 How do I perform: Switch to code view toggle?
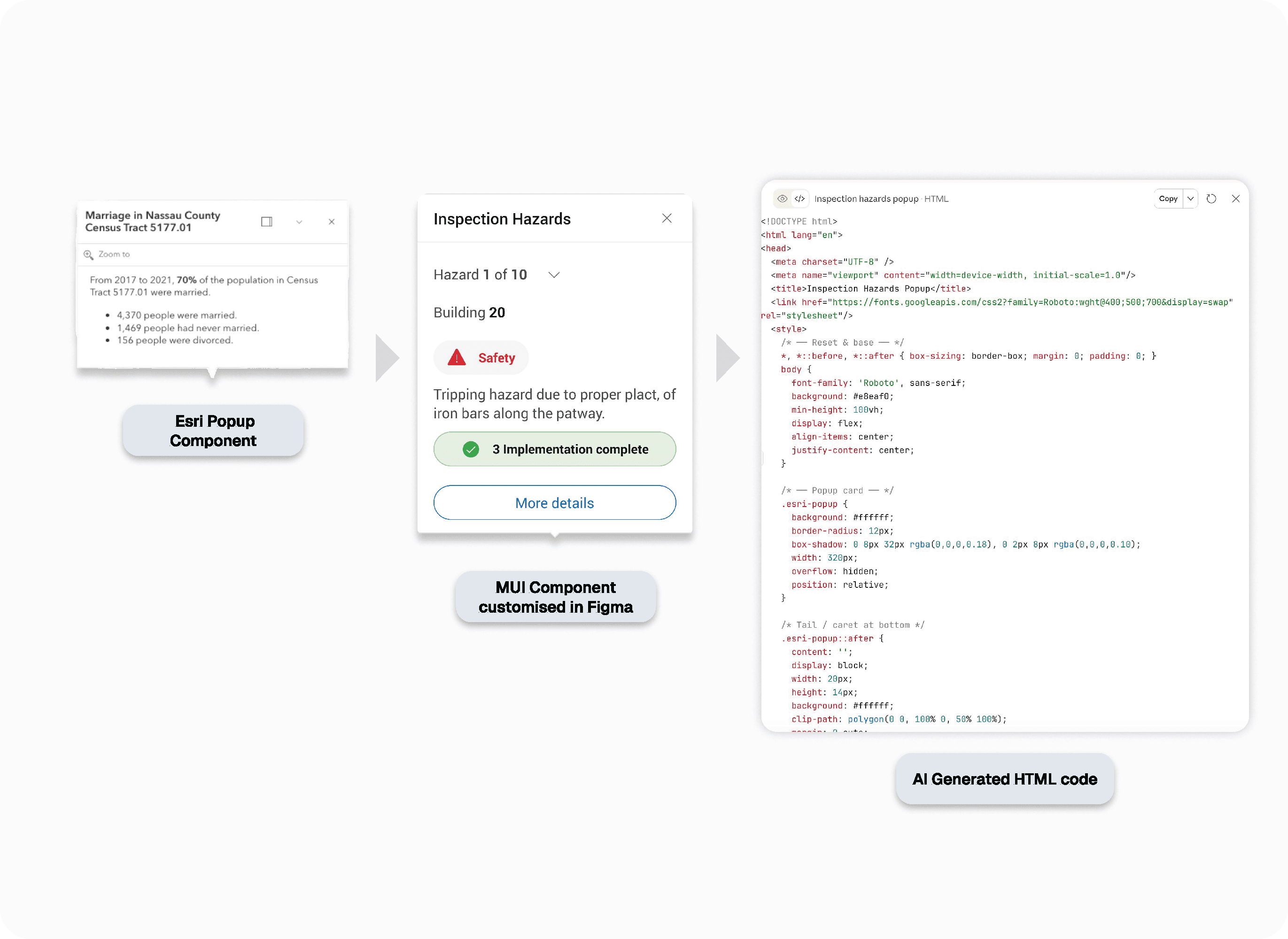click(x=799, y=199)
